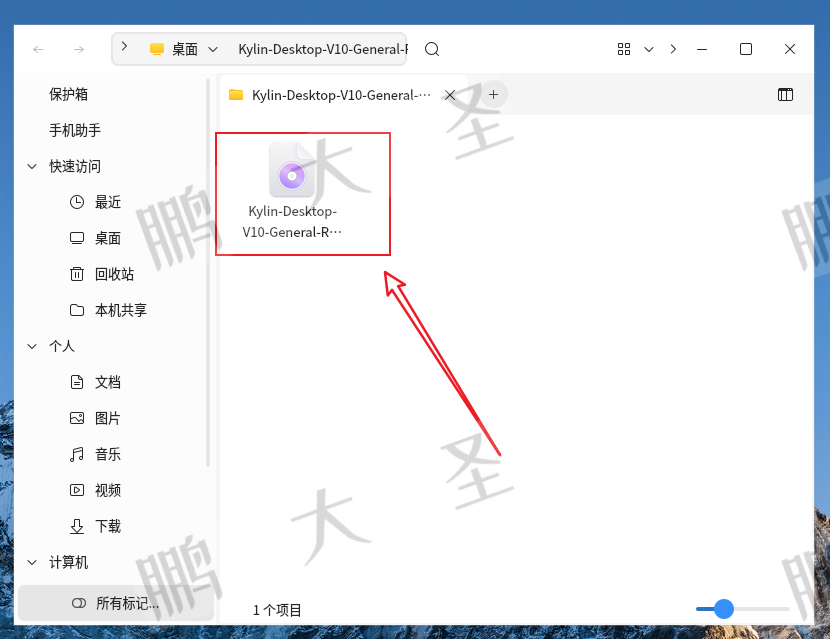This screenshot has height=639, width=830.
Task: Toggle the preview pane icon
Action: coord(785,95)
